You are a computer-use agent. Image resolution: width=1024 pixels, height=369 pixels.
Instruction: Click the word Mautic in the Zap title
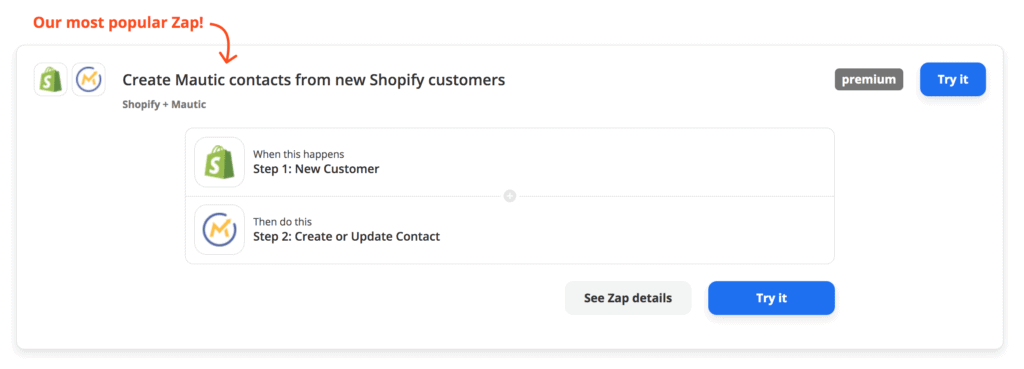pyautogui.click(x=199, y=80)
